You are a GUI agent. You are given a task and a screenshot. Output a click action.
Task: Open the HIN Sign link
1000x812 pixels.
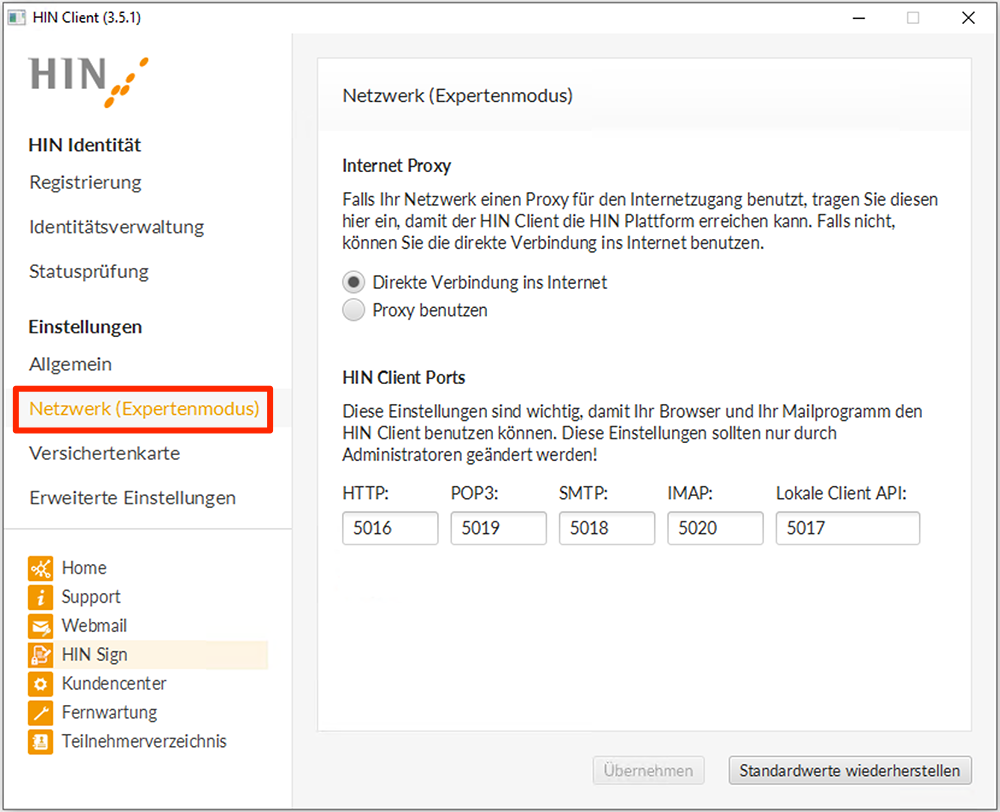pyautogui.click(x=94, y=654)
